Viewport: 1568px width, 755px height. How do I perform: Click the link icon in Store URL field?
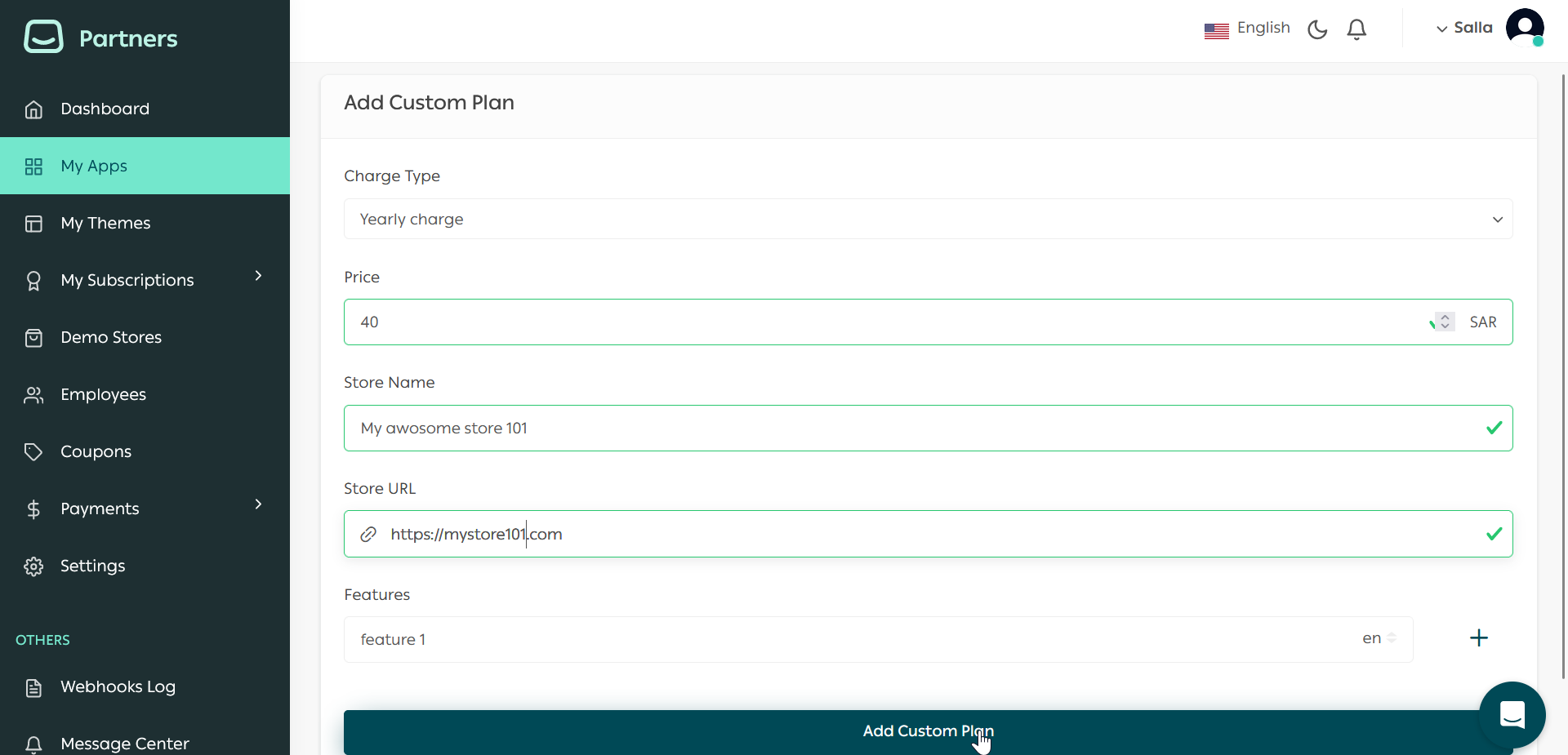click(368, 535)
